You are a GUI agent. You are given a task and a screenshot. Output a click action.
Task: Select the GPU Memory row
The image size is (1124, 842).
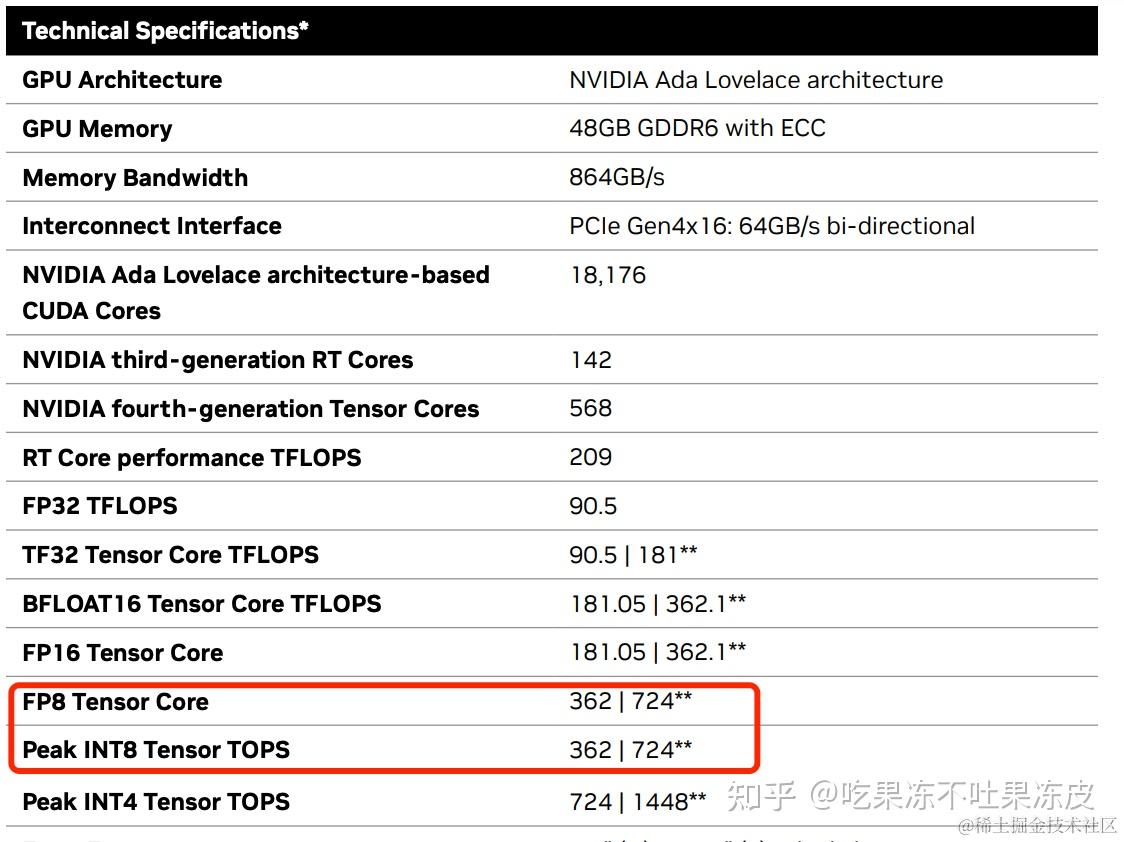96,129
